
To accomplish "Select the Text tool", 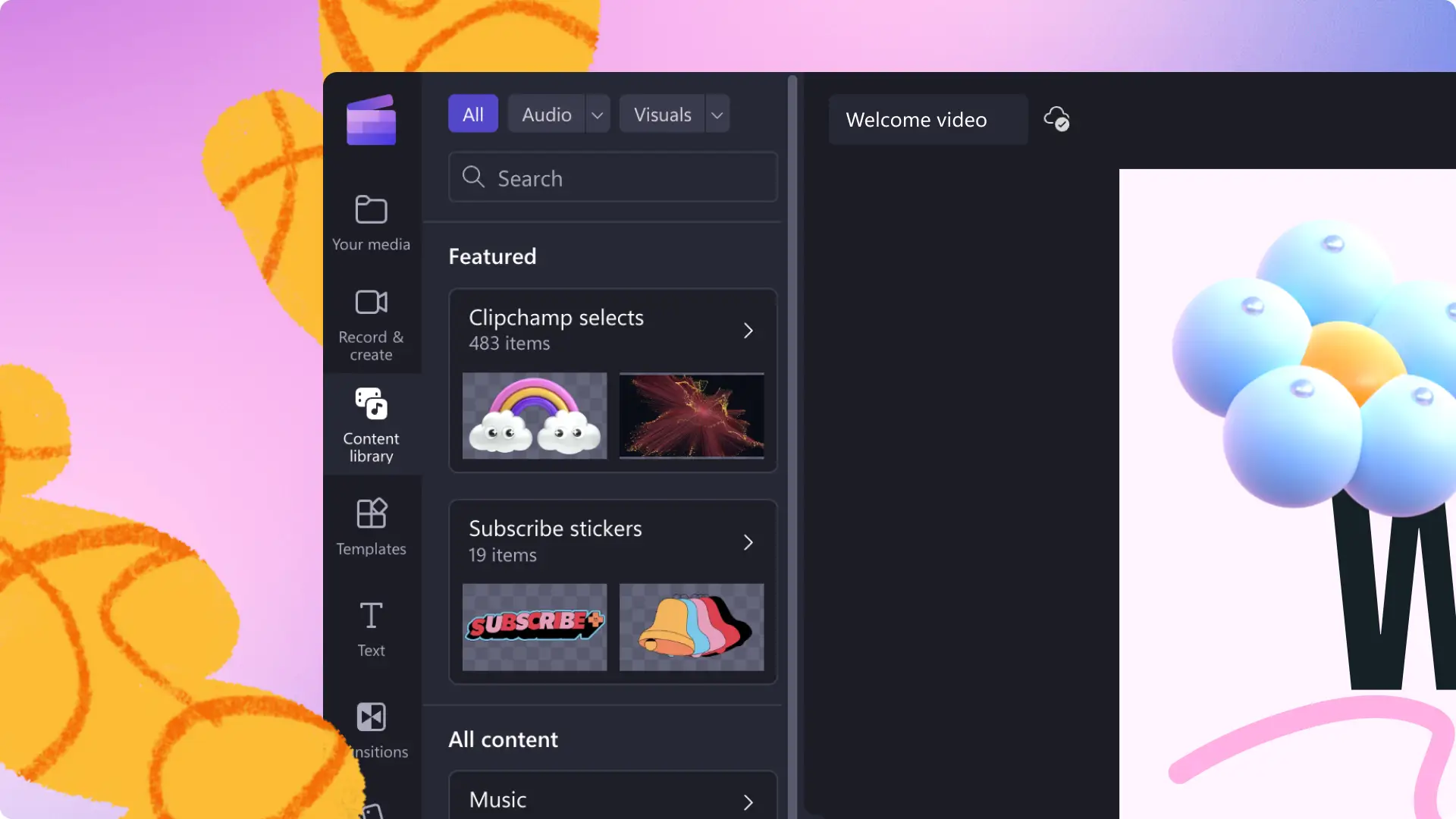I will 371,627.
